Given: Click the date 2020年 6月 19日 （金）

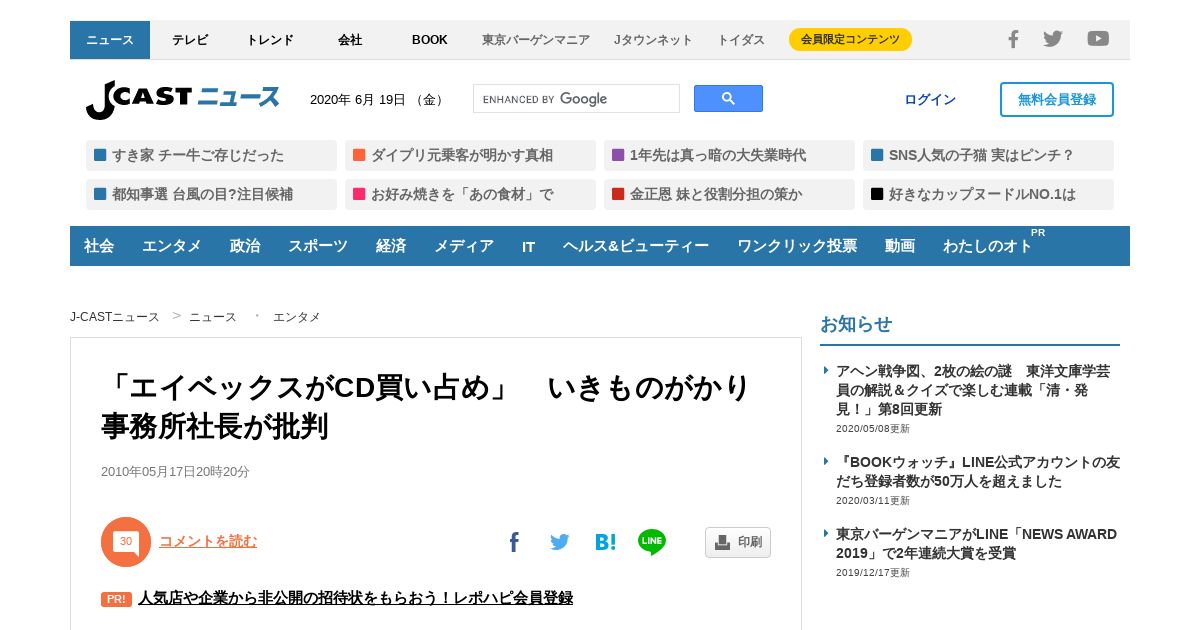Looking at the screenshot, I should (x=378, y=99).
